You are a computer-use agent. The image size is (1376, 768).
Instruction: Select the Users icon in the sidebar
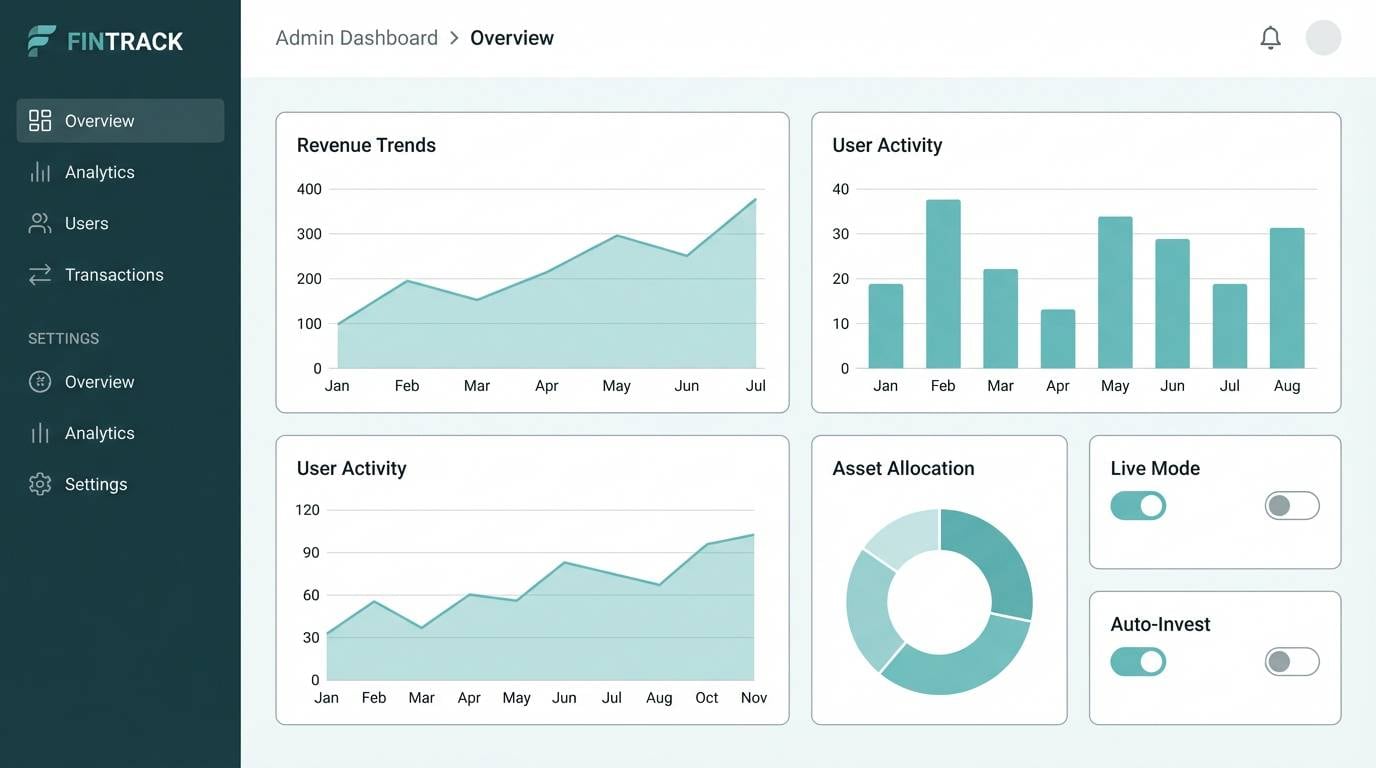tap(40, 222)
